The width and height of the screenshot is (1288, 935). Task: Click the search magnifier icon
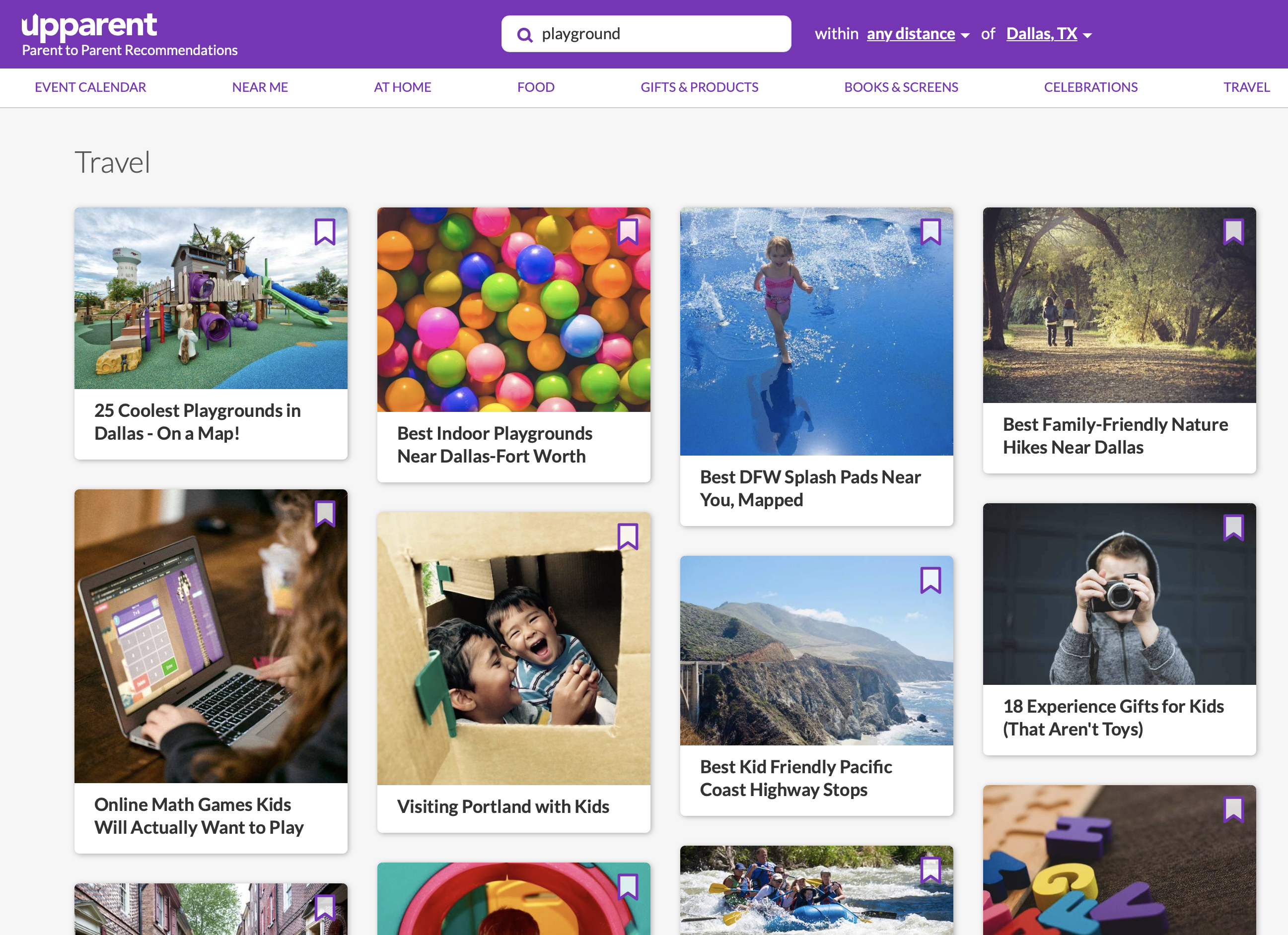525,35
